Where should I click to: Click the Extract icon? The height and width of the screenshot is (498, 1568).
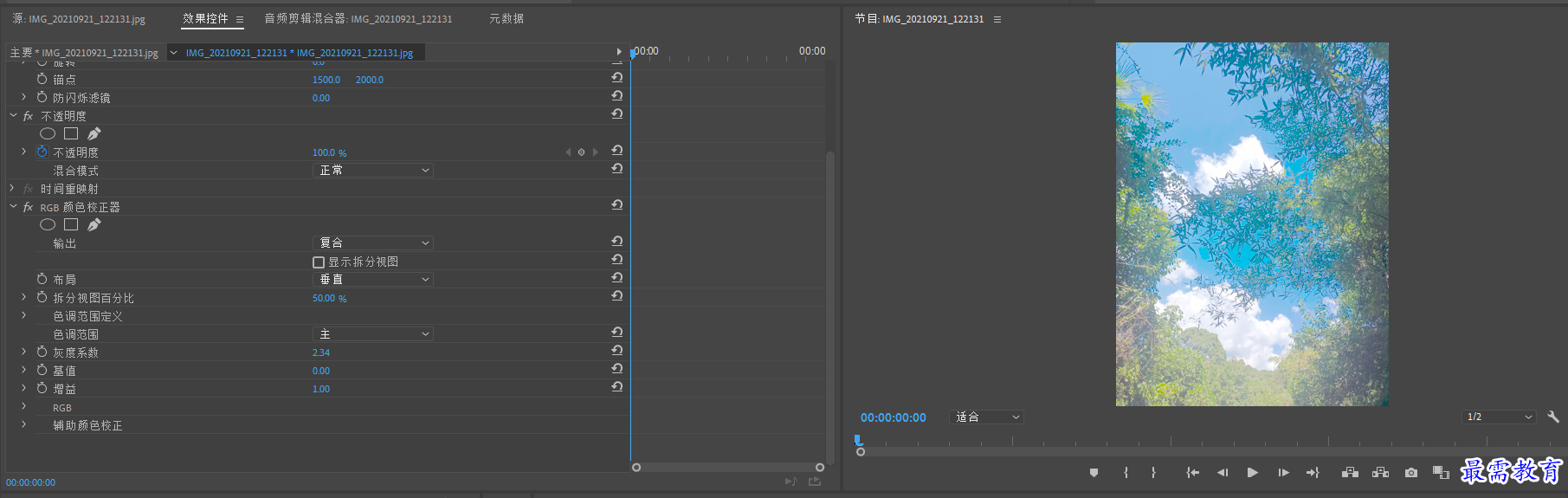tap(1381, 473)
